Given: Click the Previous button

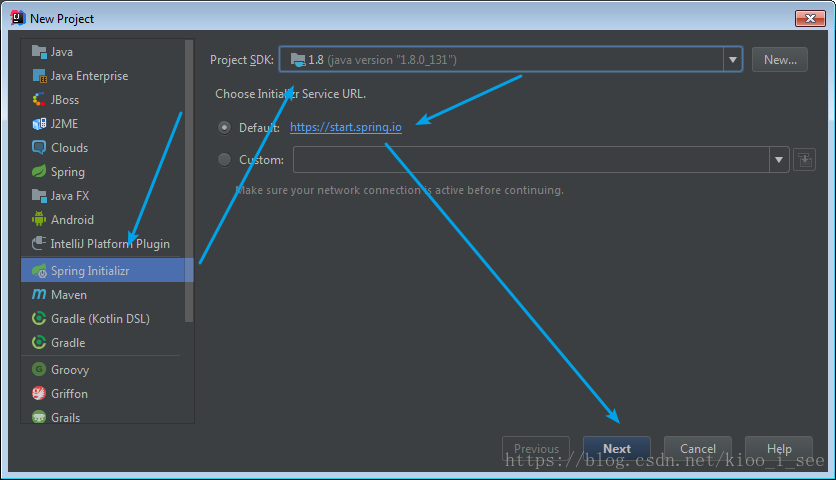Looking at the screenshot, I should [x=536, y=449].
